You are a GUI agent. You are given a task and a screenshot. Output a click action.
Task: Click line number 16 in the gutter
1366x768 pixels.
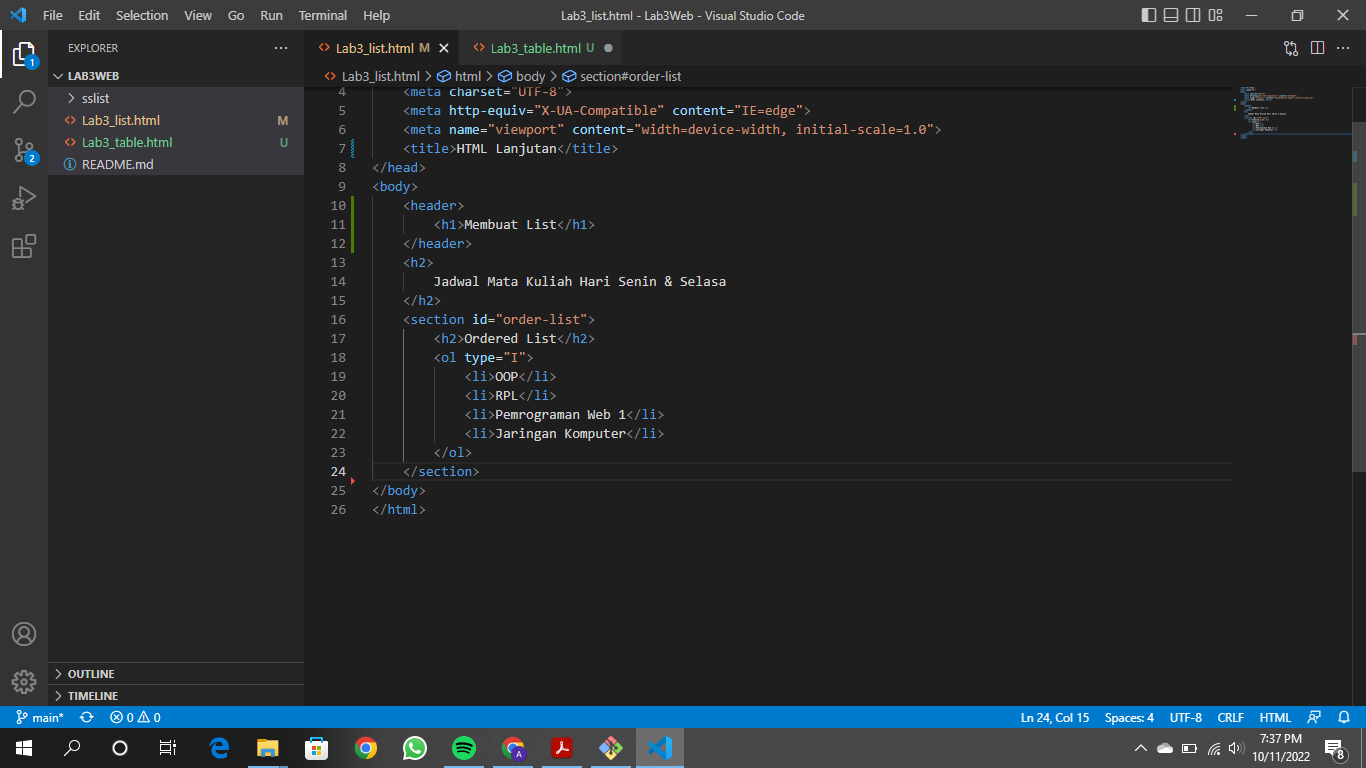338,320
